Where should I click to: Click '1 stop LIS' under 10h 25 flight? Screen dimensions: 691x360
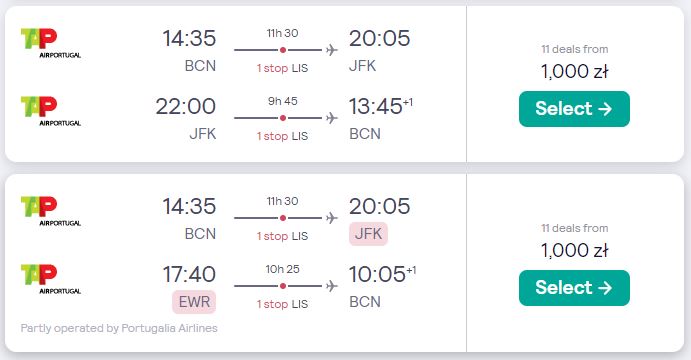[282, 304]
